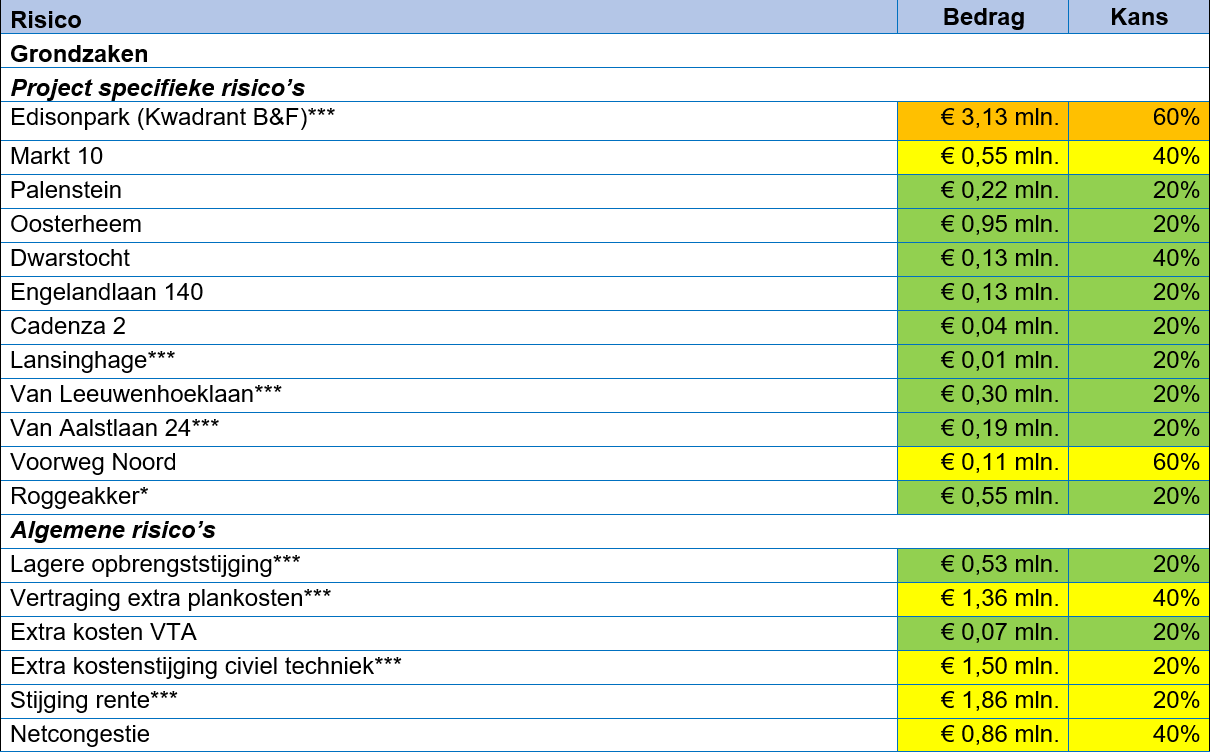Select the Markt 10 row label
Screen dimensions: 1211x753
(57, 156)
